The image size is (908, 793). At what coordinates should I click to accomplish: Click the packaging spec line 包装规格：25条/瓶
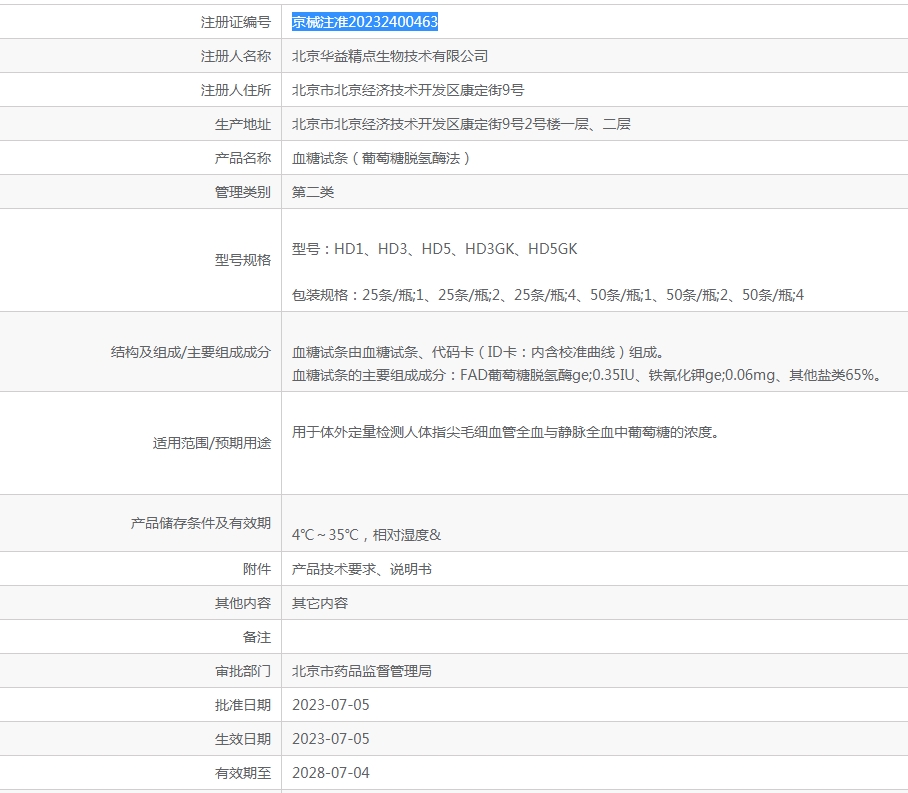coord(548,295)
